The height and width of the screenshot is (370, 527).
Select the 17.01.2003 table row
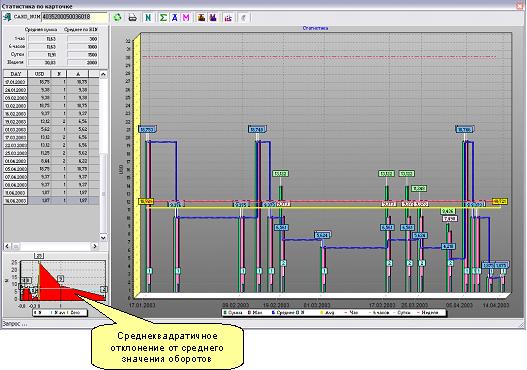point(51,82)
